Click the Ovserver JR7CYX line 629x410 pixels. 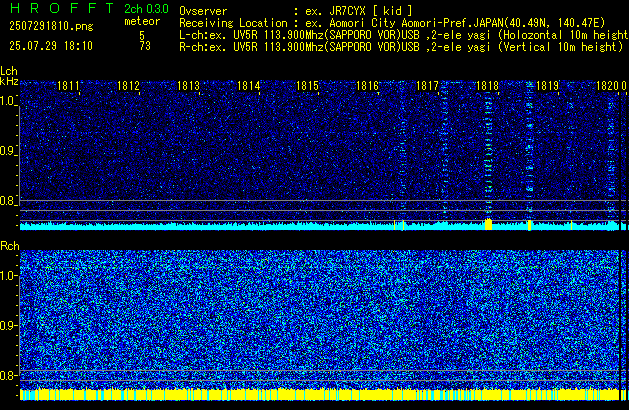tap(296, 11)
